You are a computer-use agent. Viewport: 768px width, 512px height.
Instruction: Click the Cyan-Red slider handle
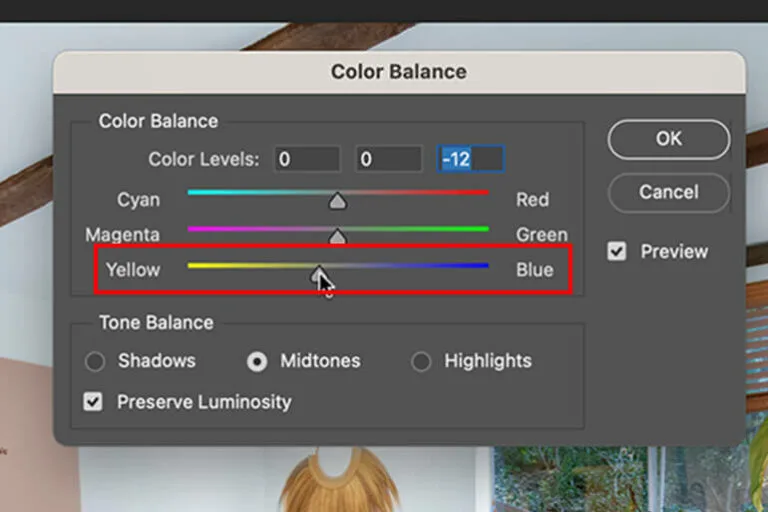click(337, 201)
